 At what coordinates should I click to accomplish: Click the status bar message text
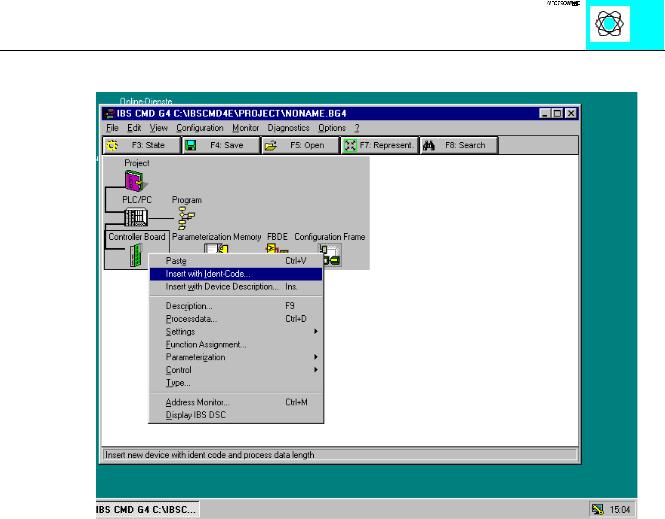pos(210,455)
